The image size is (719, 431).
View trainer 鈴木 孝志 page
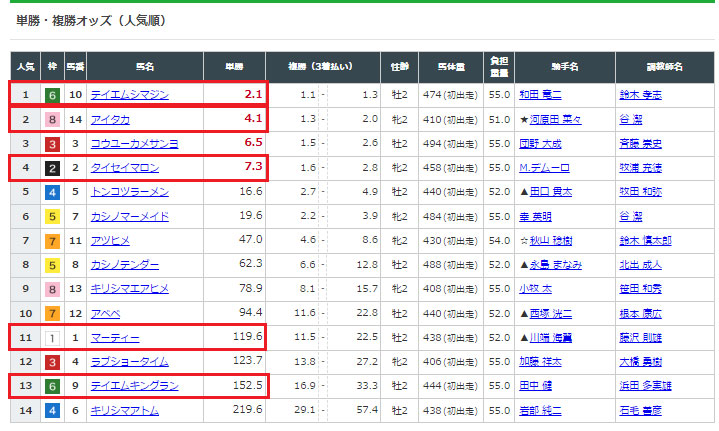click(x=640, y=95)
